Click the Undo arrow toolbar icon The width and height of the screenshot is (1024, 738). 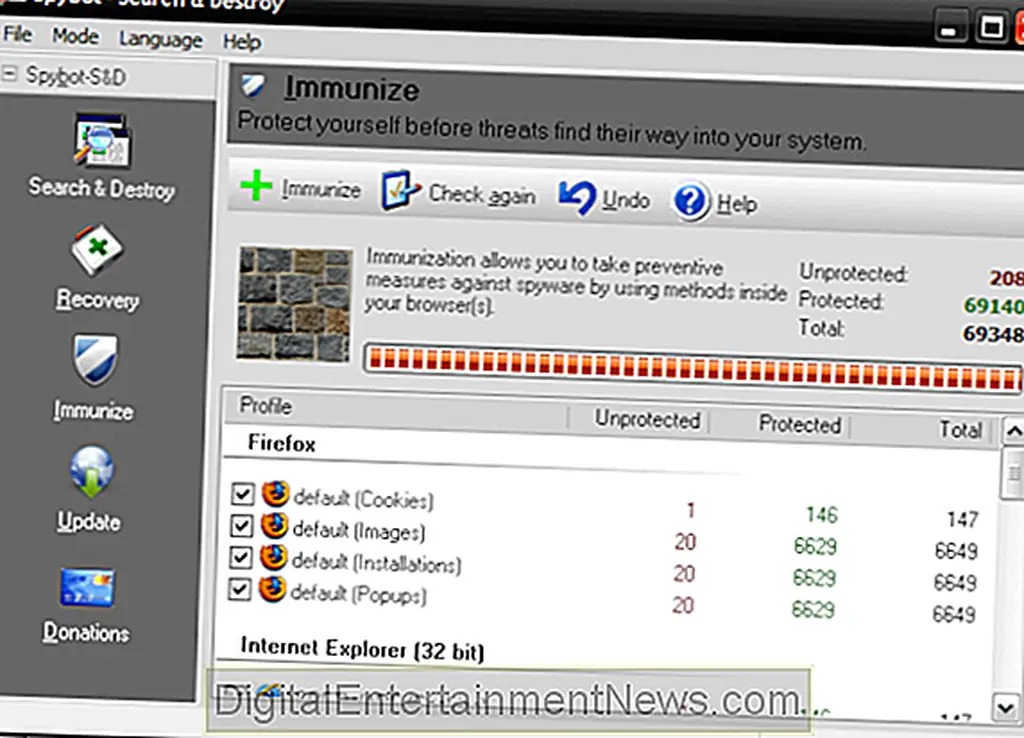577,197
